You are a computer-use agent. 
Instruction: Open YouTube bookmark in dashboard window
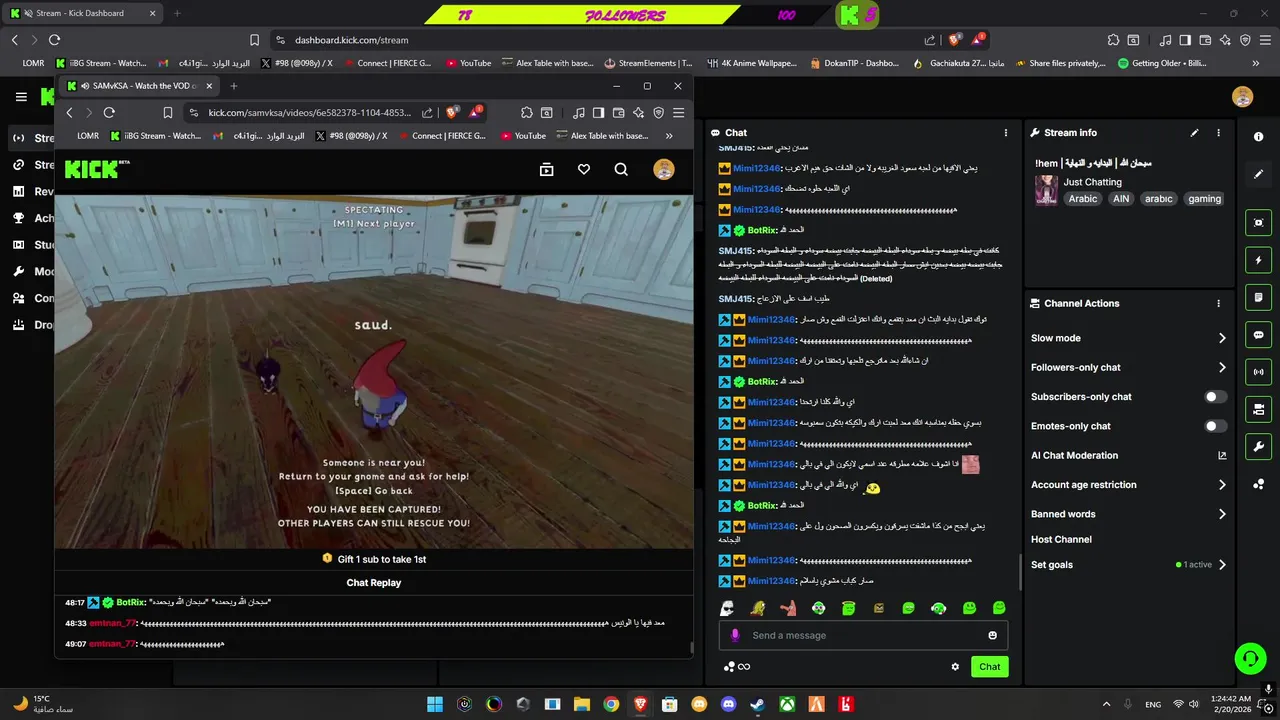[x=468, y=63]
